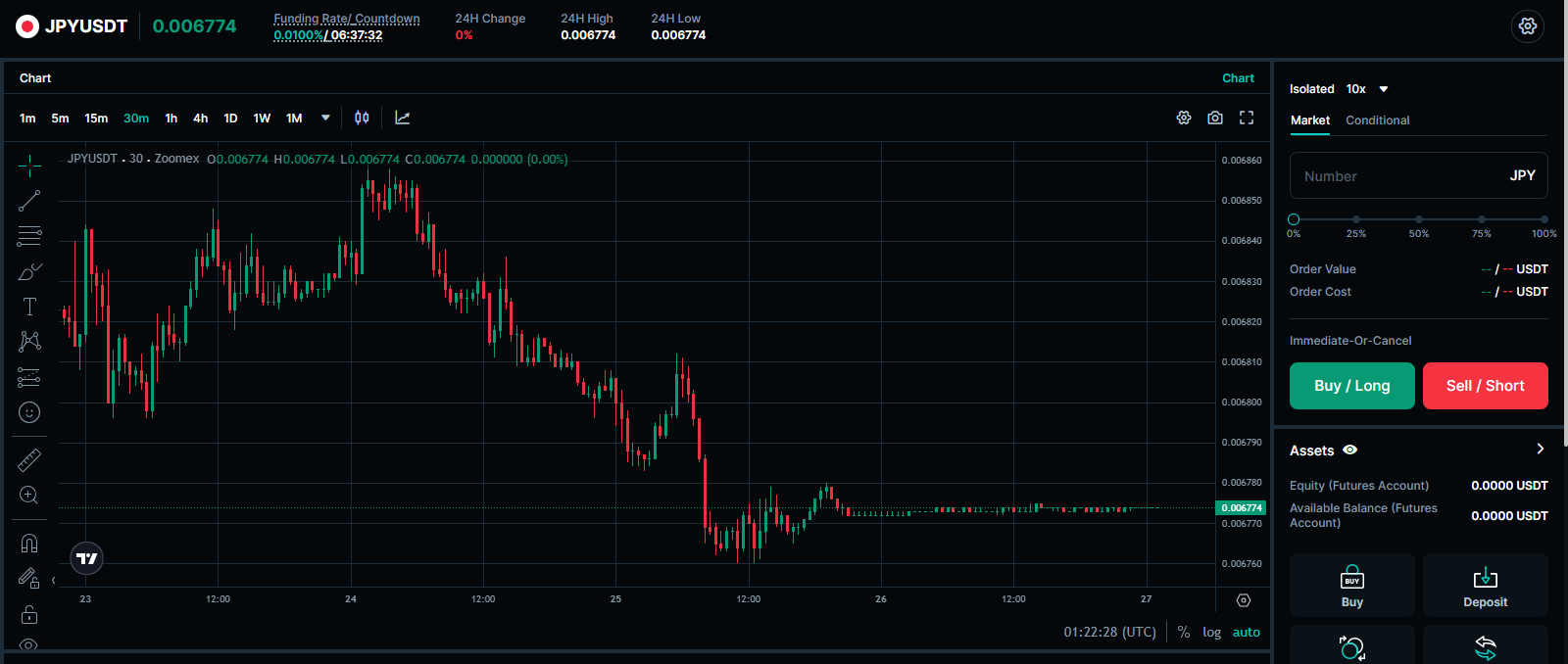
Task: Open the candlestick chart style selector
Action: 362,118
